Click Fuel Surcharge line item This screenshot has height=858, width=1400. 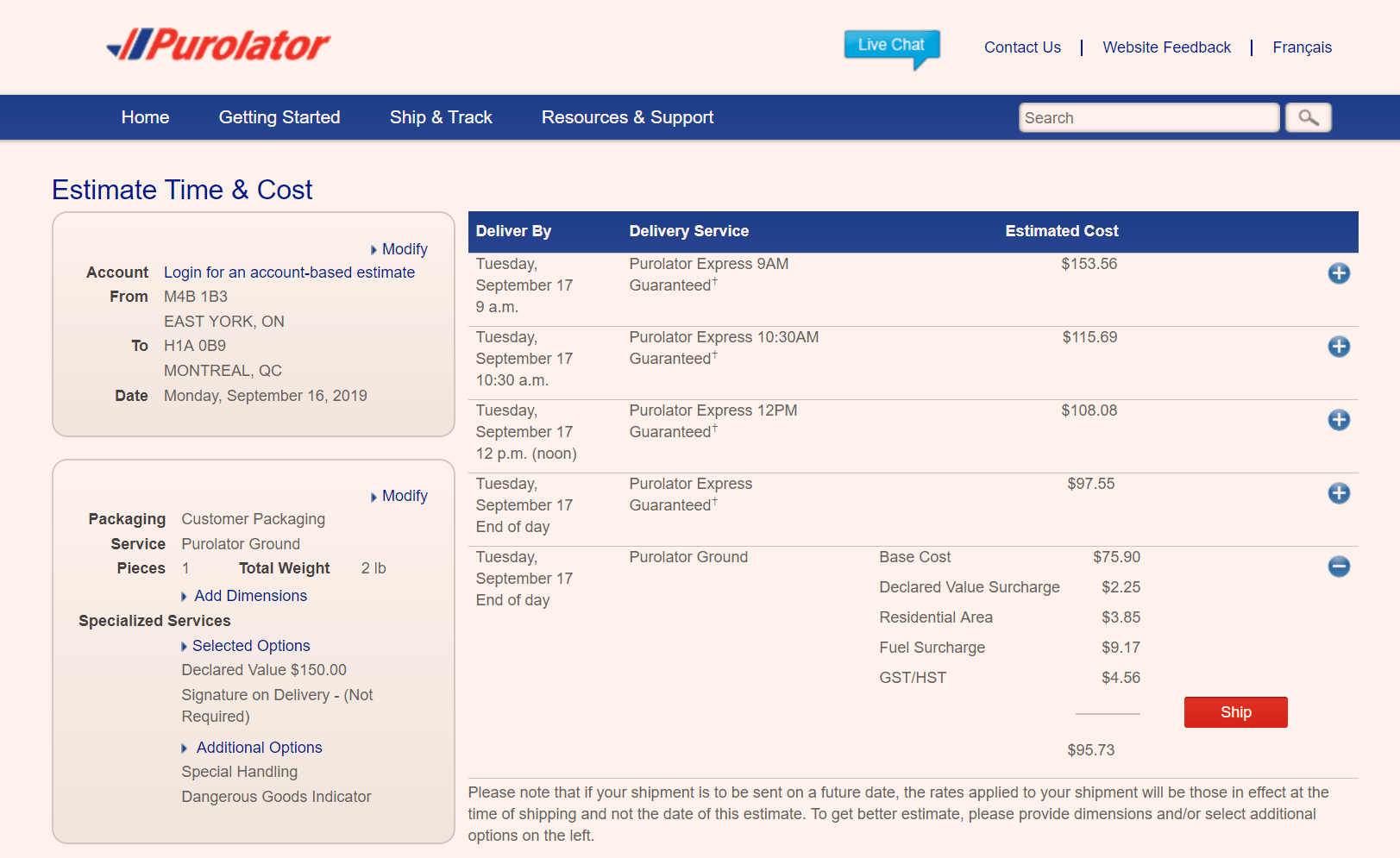(932, 648)
